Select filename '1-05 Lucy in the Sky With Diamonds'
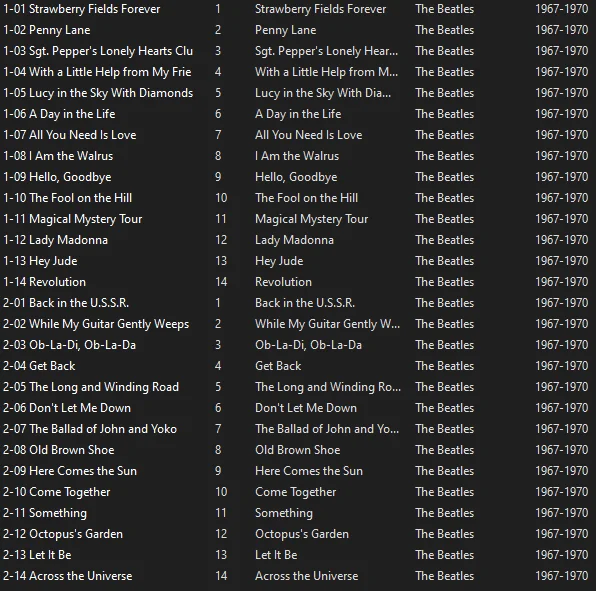 (98, 93)
